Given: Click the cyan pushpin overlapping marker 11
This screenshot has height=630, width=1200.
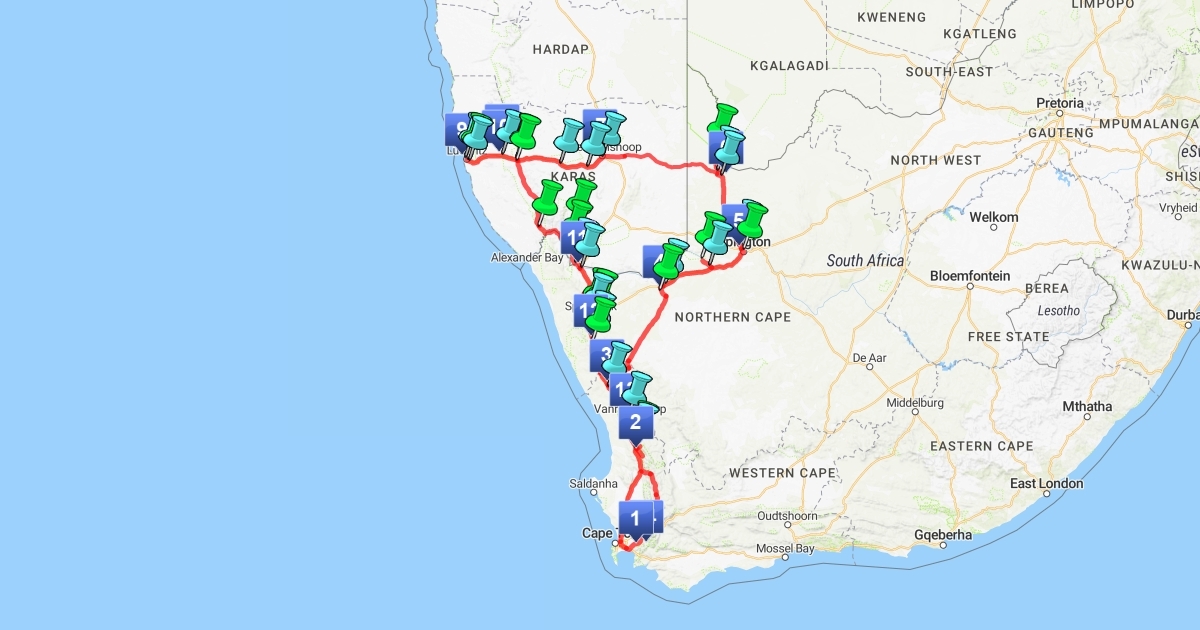Looking at the screenshot, I should point(589,239).
